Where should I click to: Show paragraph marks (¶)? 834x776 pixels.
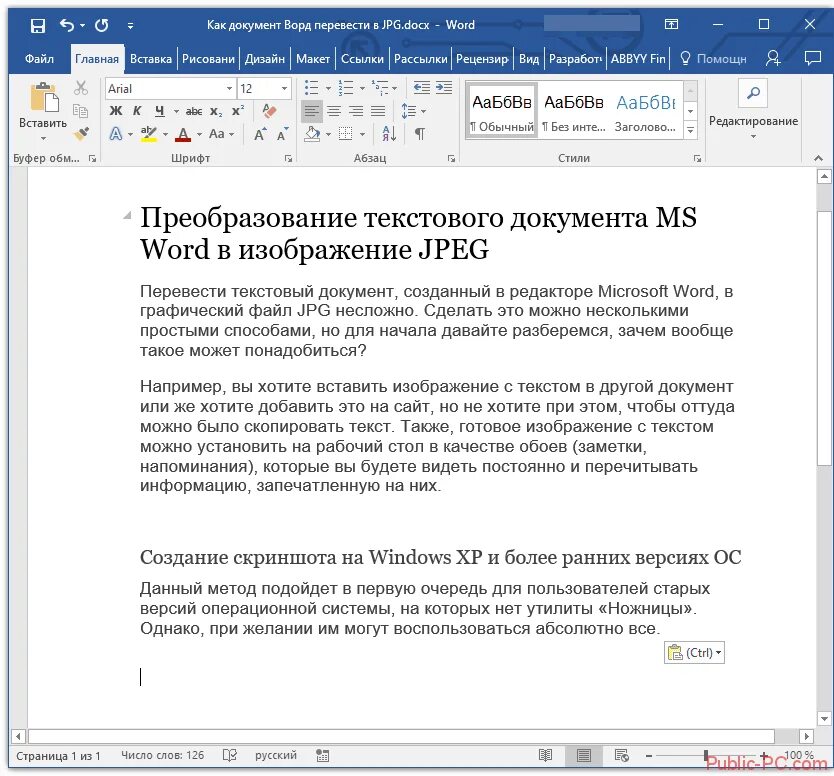[x=420, y=133]
